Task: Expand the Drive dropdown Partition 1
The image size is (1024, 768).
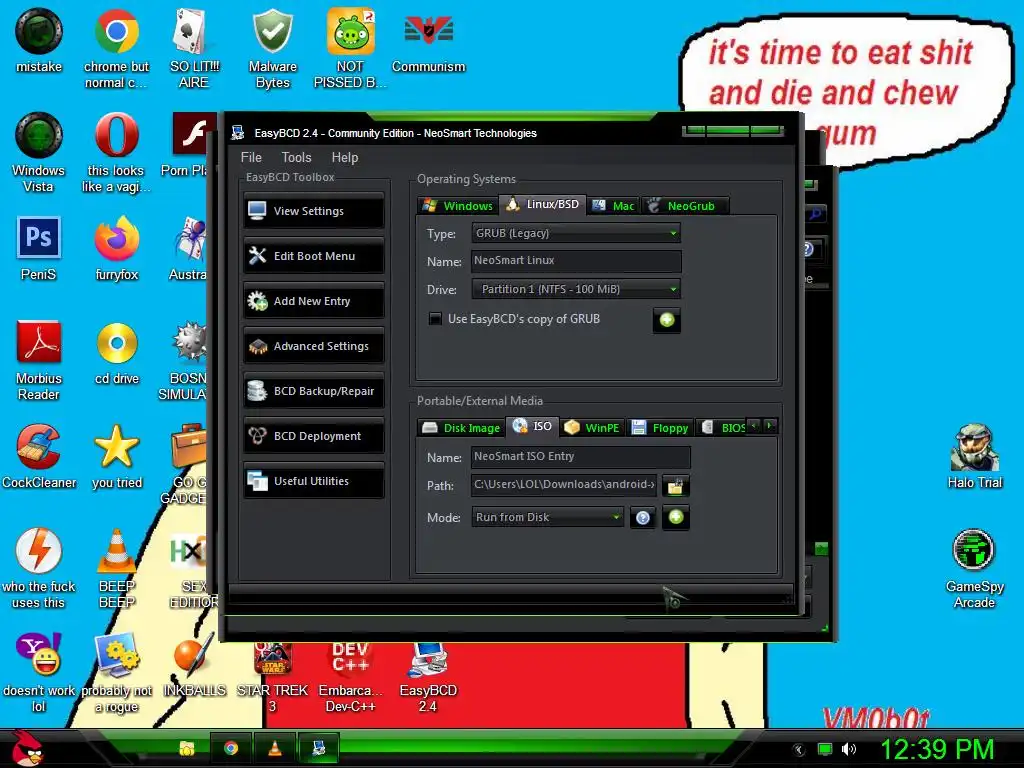Action: [x=576, y=289]
